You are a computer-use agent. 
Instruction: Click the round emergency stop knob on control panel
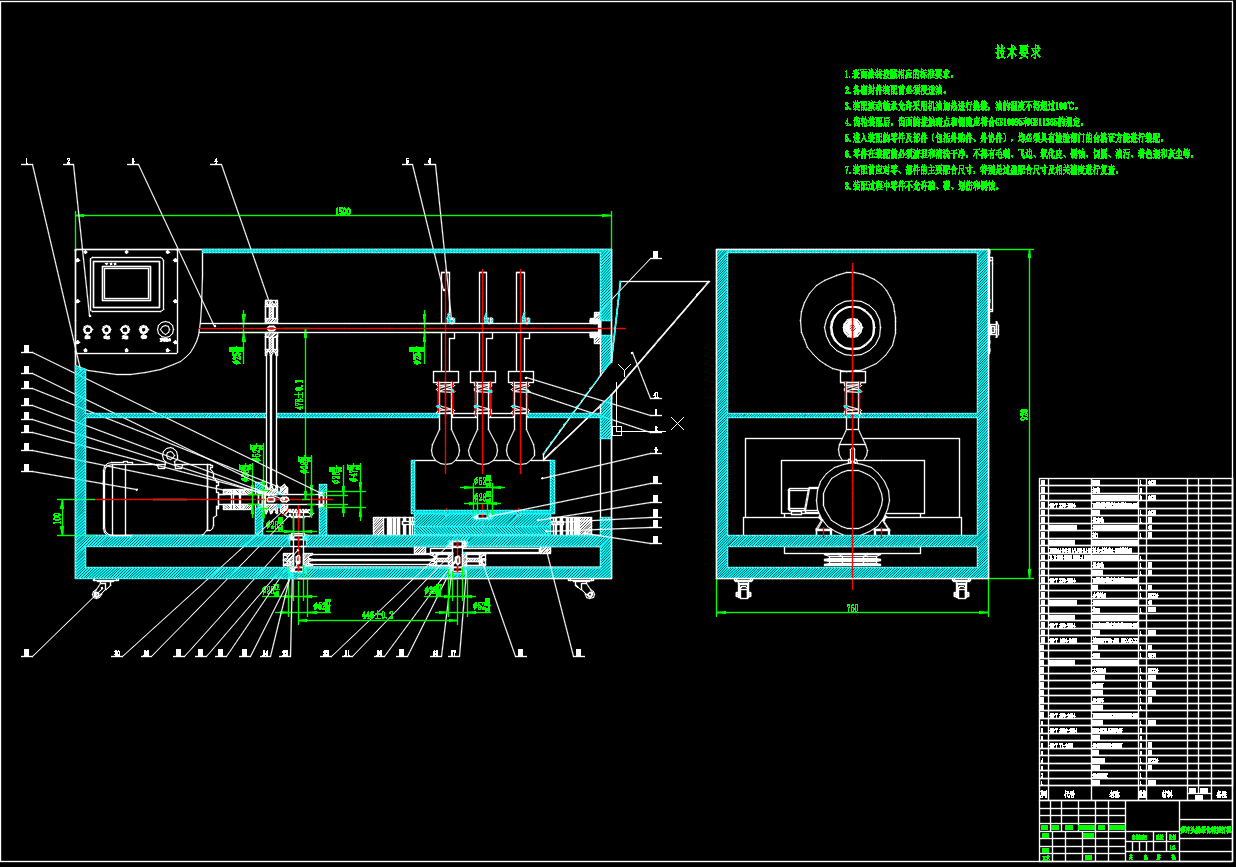pos(165,330)
